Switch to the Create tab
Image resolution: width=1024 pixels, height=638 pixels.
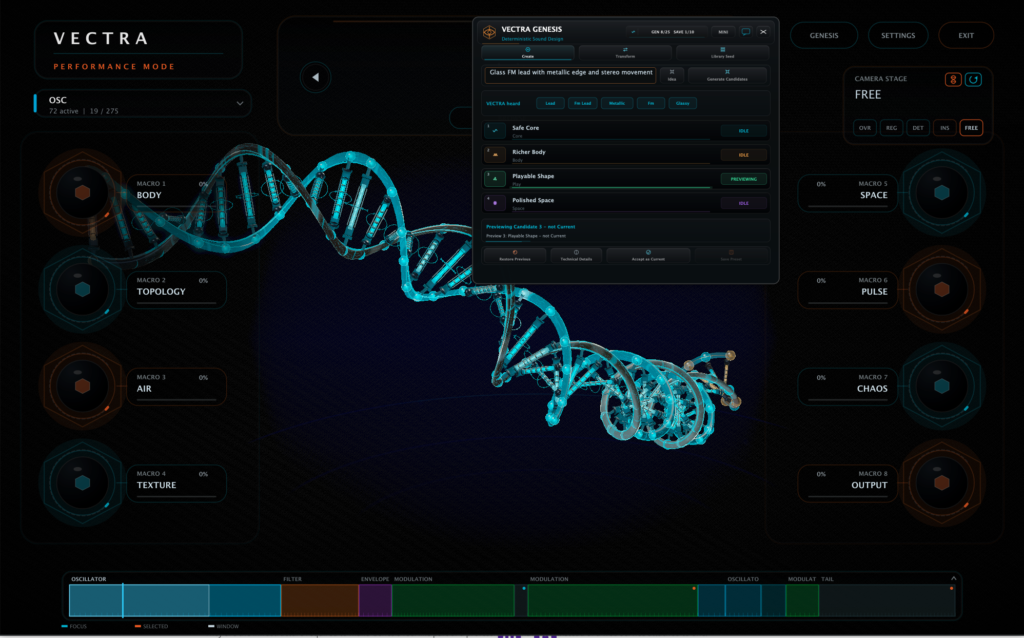[x=528, y=53]
